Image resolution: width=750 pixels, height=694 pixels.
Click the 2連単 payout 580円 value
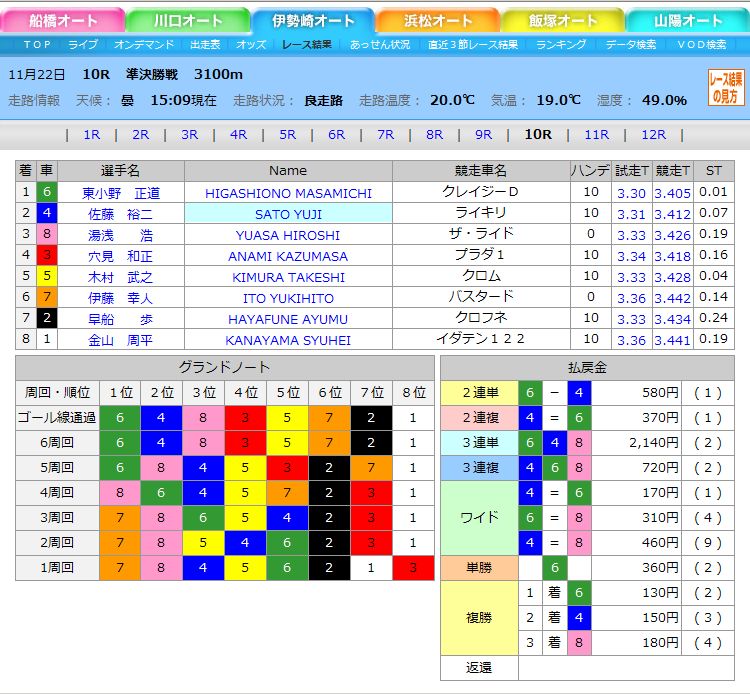660,393
